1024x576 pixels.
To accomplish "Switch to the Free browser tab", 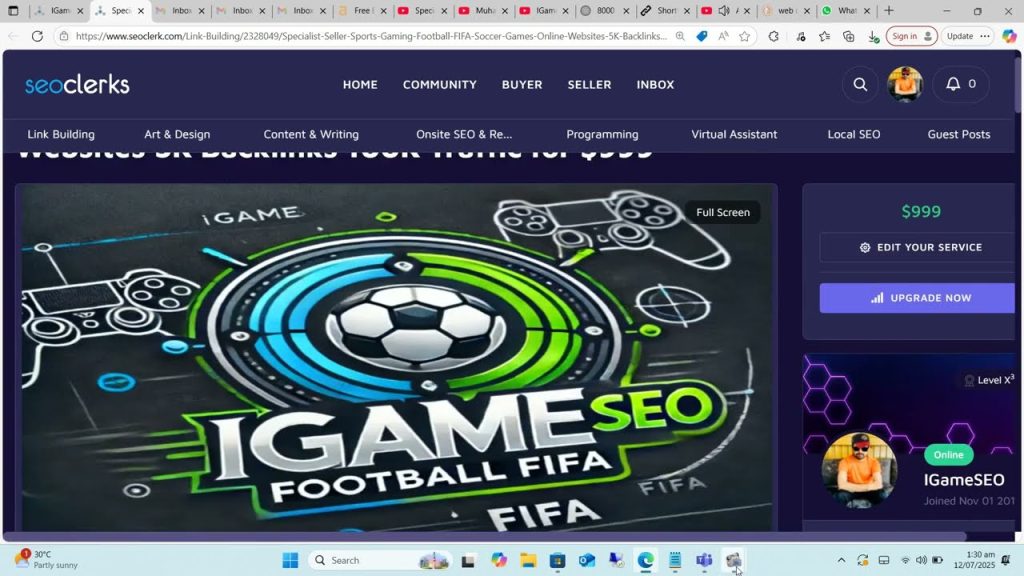I will coord(362,10).
